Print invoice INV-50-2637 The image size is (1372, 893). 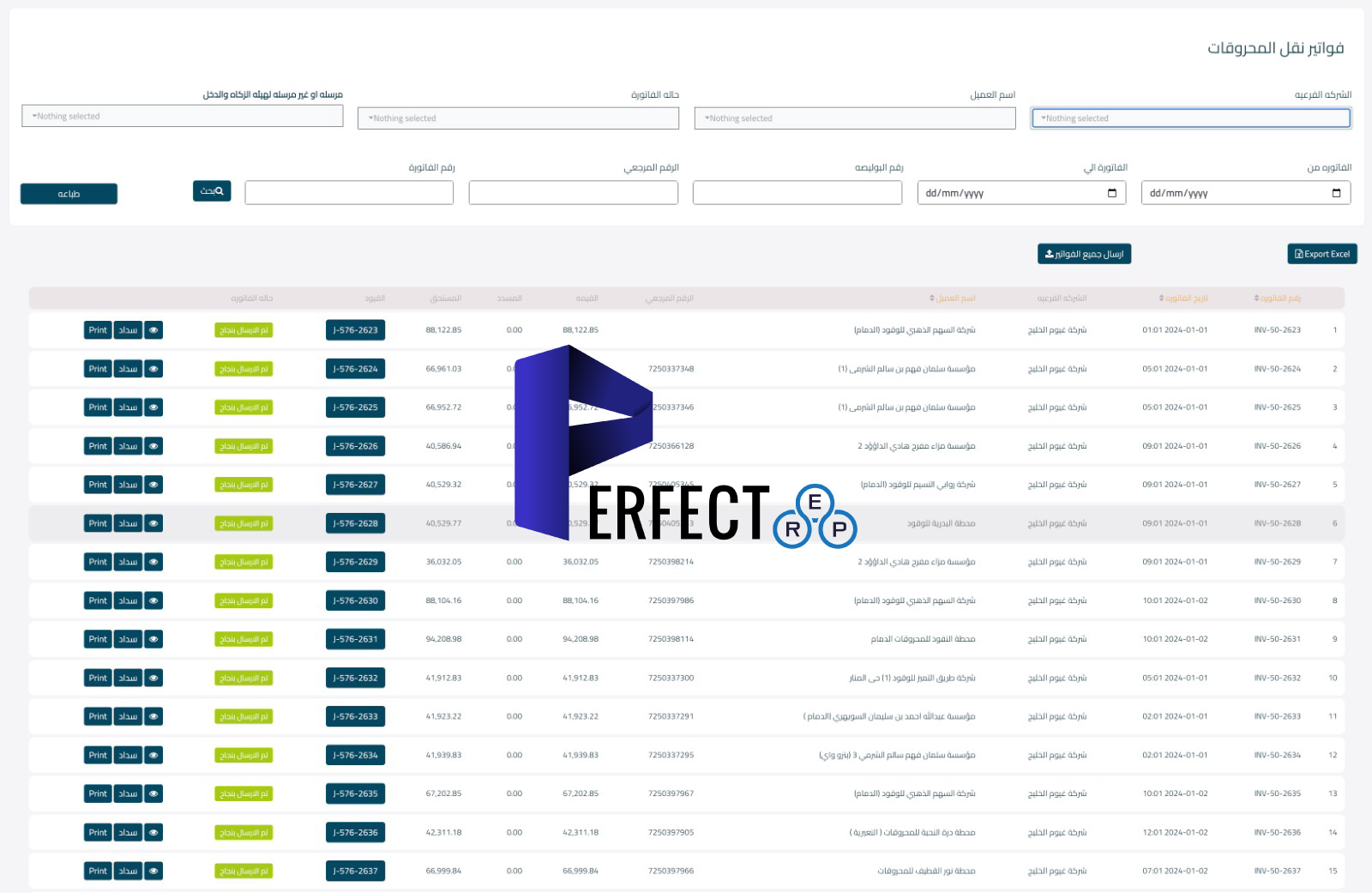(98, 871)
